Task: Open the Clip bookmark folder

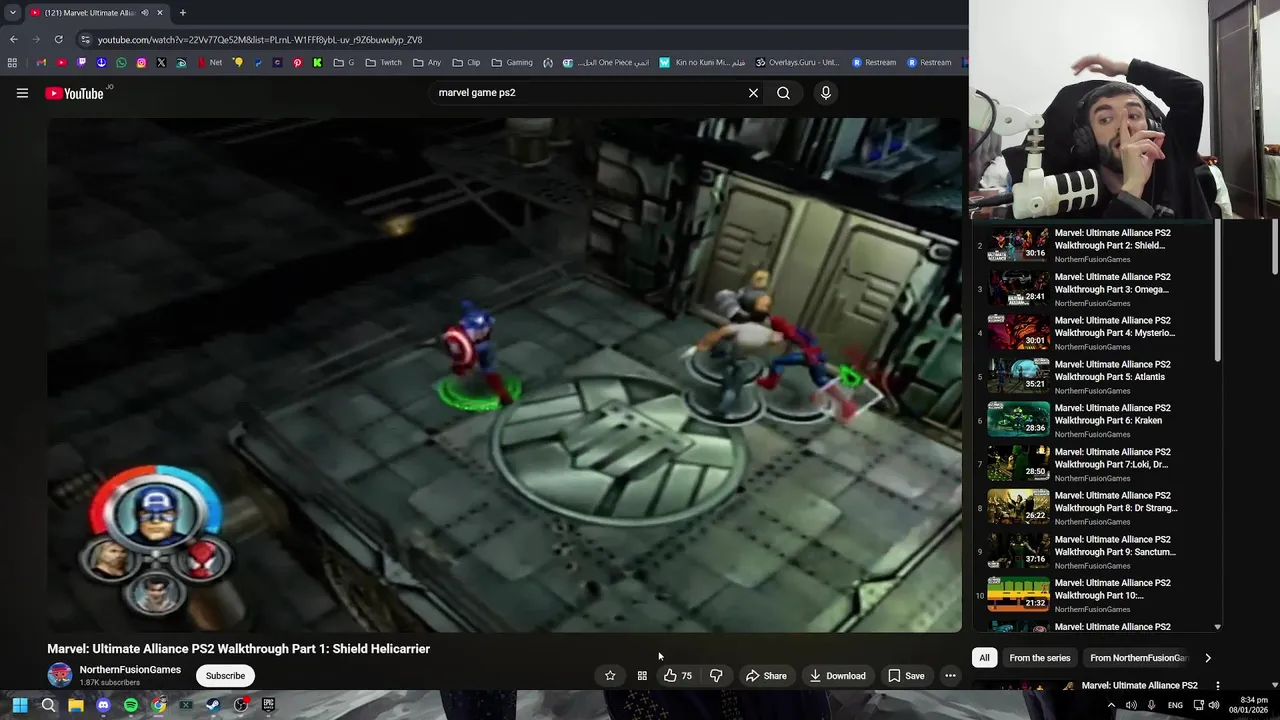Action: click(x=466, y=63)
